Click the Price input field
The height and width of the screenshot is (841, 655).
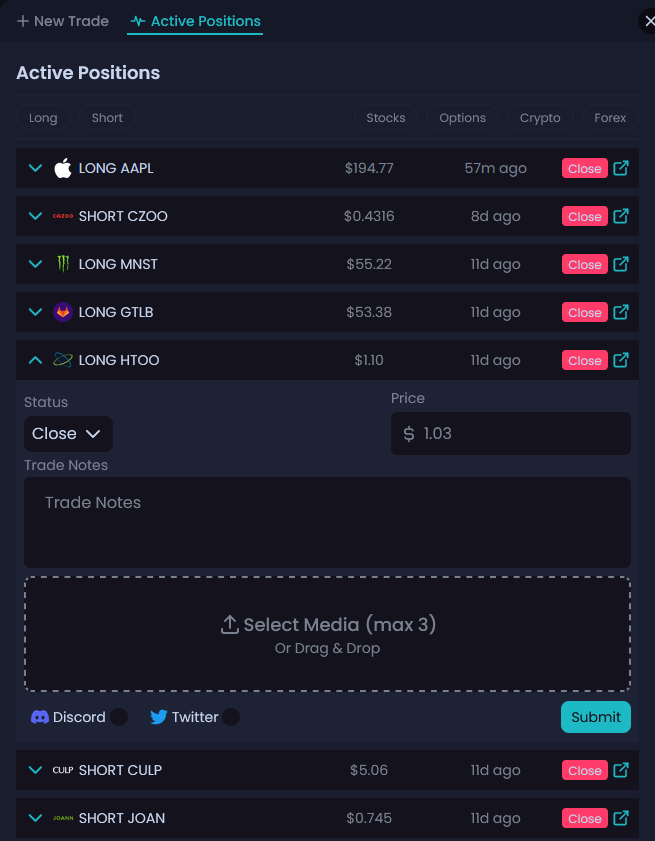pos(520,434)
